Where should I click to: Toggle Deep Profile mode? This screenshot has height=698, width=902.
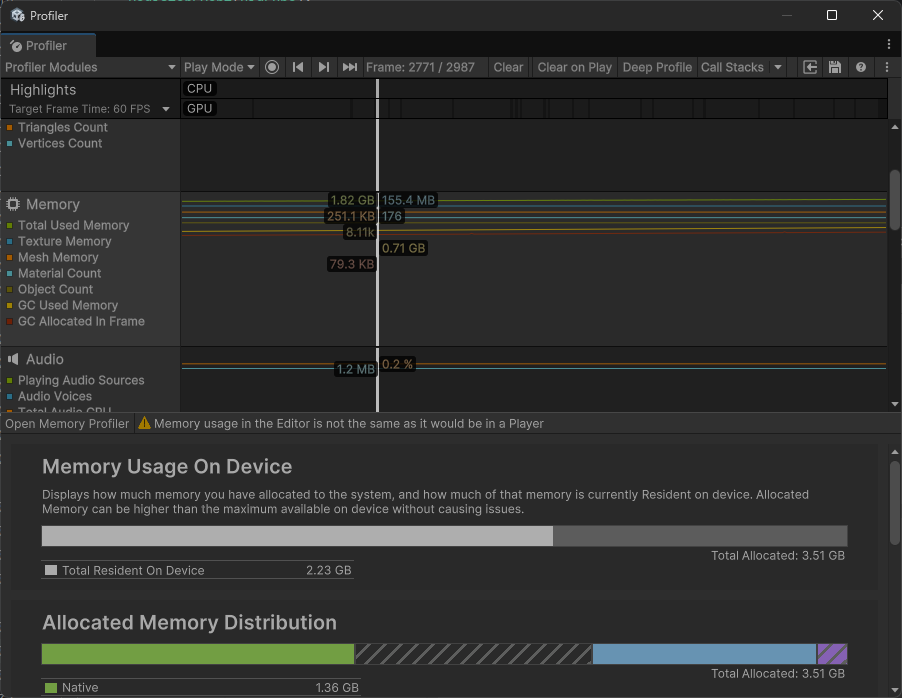[656, 67]
